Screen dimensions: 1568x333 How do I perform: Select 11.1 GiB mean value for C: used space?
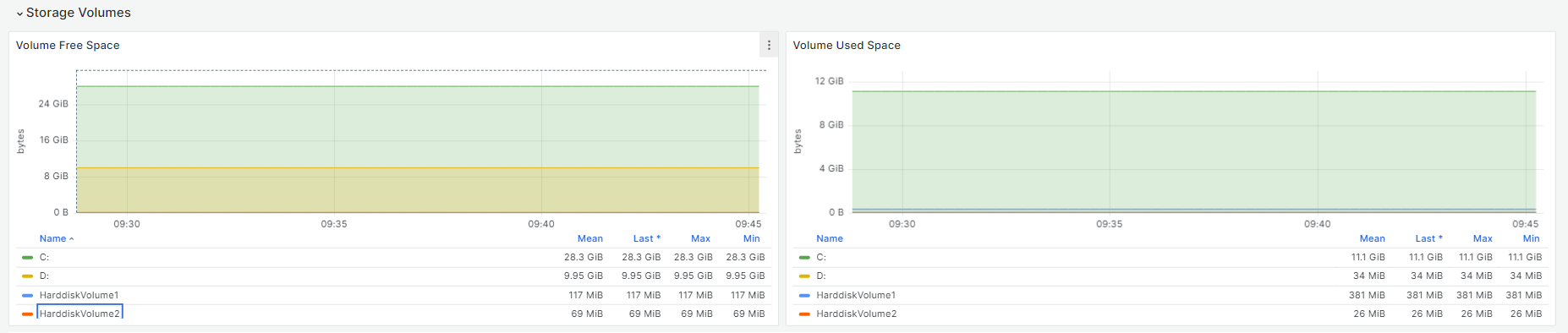pos(1368,257)
